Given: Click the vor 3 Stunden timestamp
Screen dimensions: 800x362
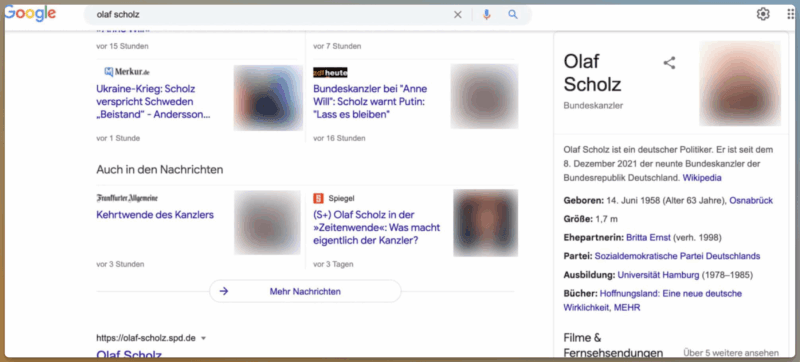Looking at the screenshot, I should click(120, 264).
